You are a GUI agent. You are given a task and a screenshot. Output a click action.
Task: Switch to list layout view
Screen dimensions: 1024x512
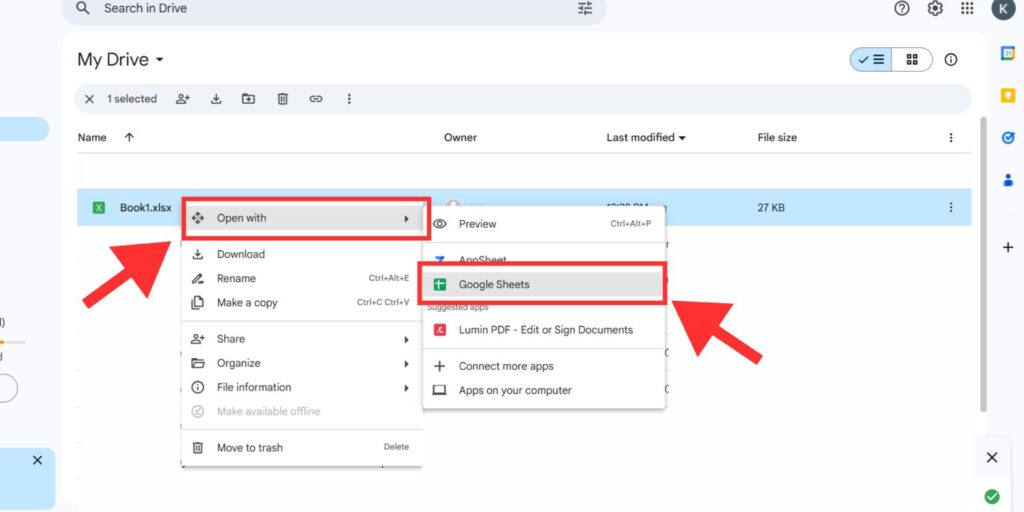[871, 59]
